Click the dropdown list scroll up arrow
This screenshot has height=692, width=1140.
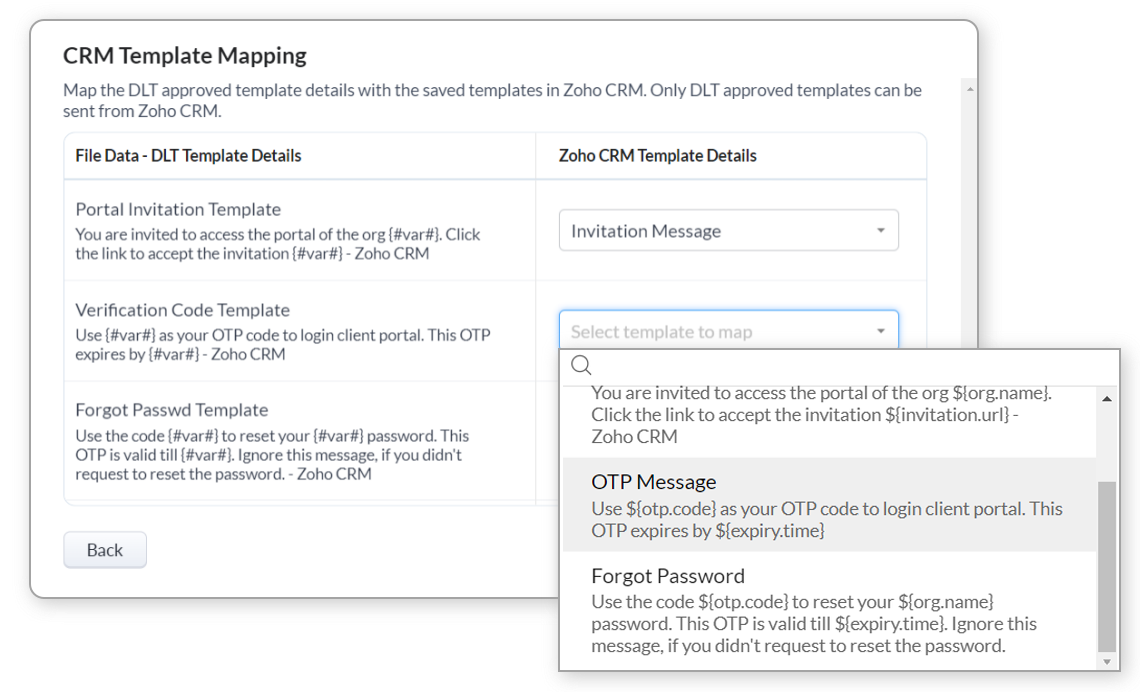(1107, 398)
